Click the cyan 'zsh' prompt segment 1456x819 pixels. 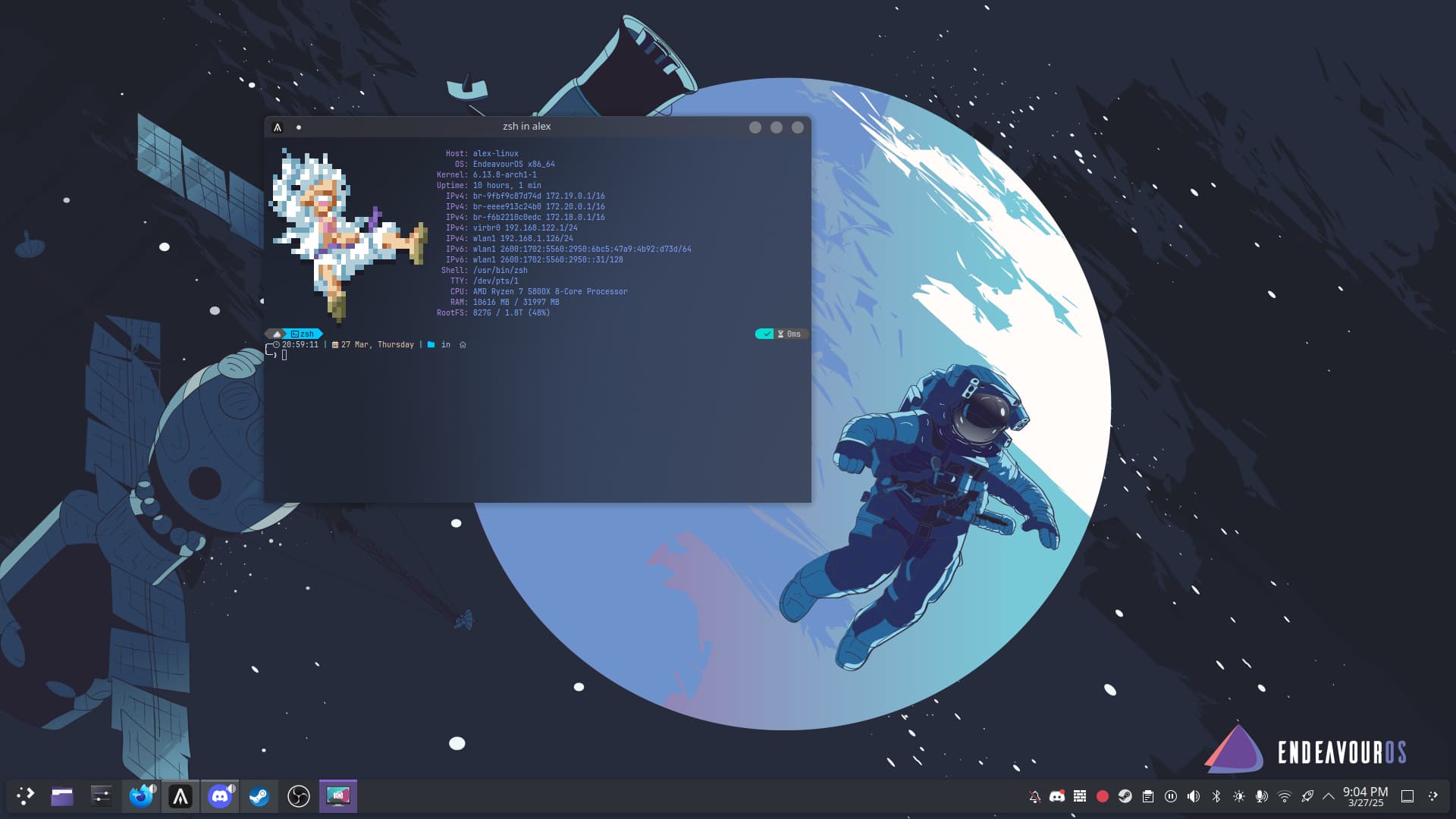tap(303, 334)
